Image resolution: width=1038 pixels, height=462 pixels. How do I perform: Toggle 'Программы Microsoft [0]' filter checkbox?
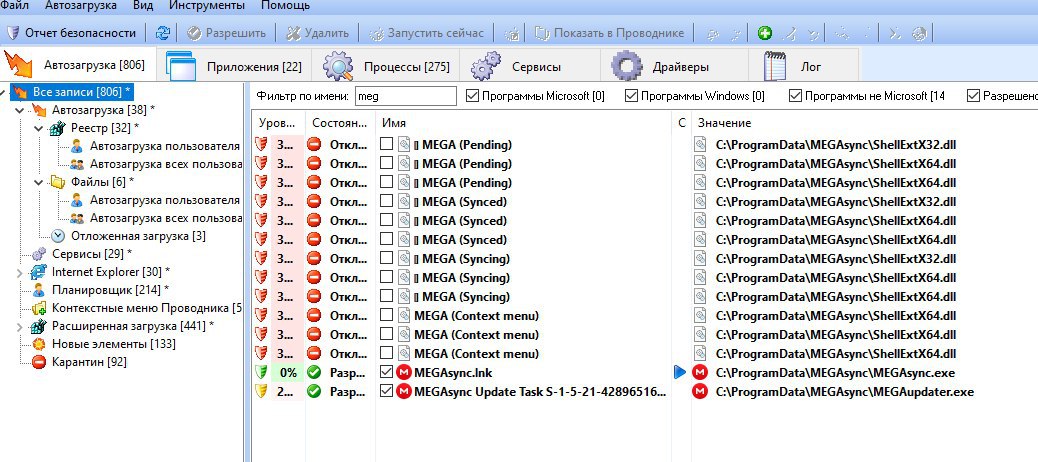(472, 96)
